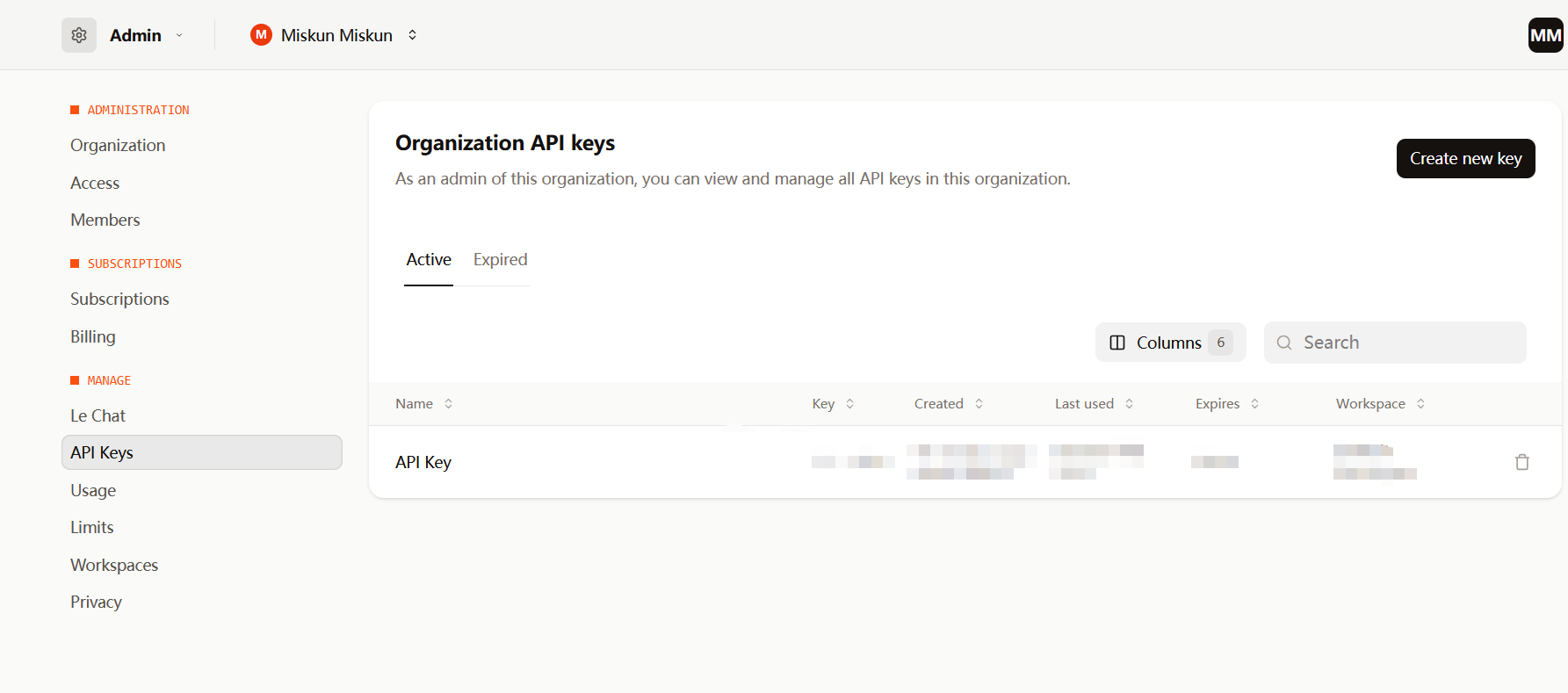Select API Keys in sidebar

click(x=202, y=452)
